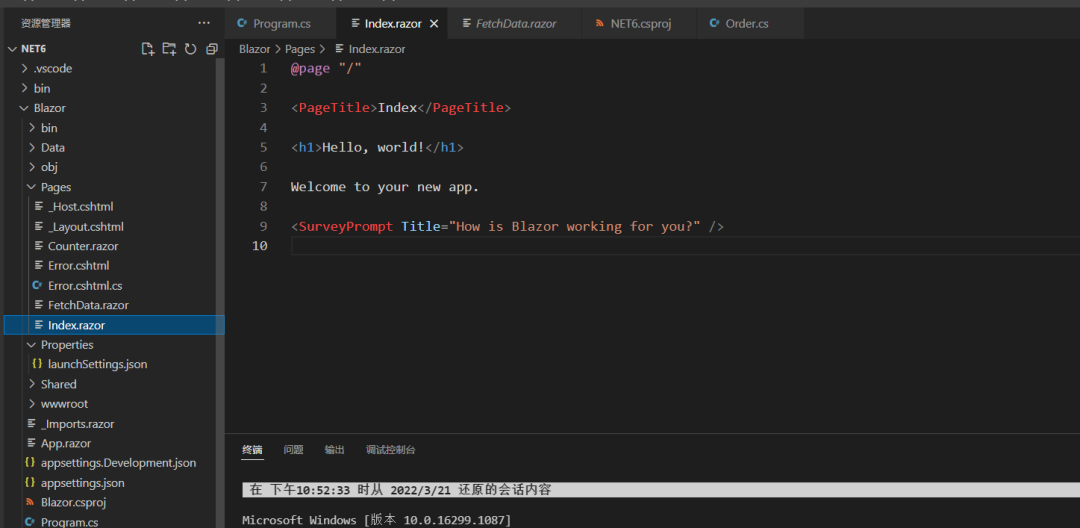Click the file icon beside App.razor
1080x528 pixels.
(31, 443)
